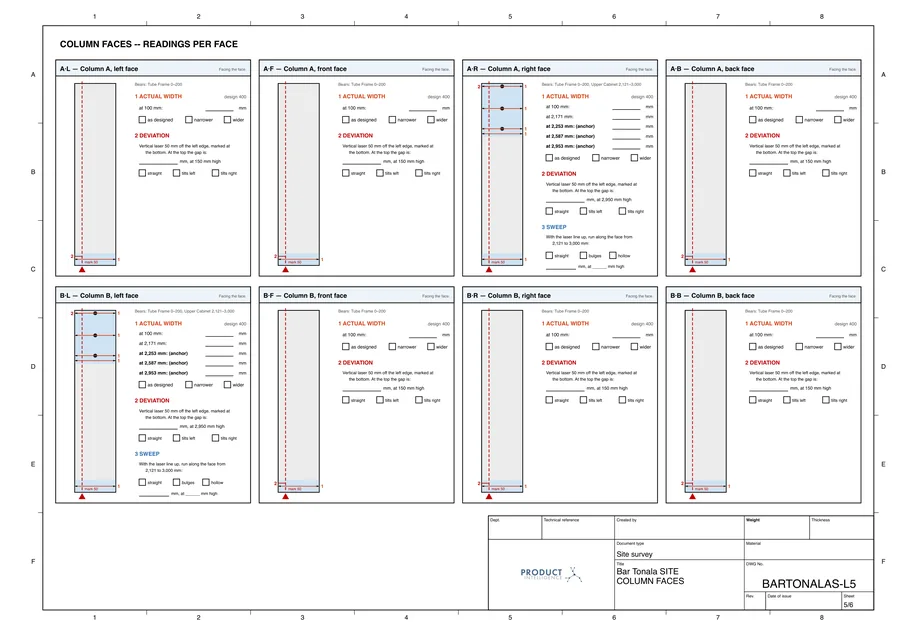Check "bulges" under Sweep in A-R panel
900x636 pixels.
[x=583, y=255]
